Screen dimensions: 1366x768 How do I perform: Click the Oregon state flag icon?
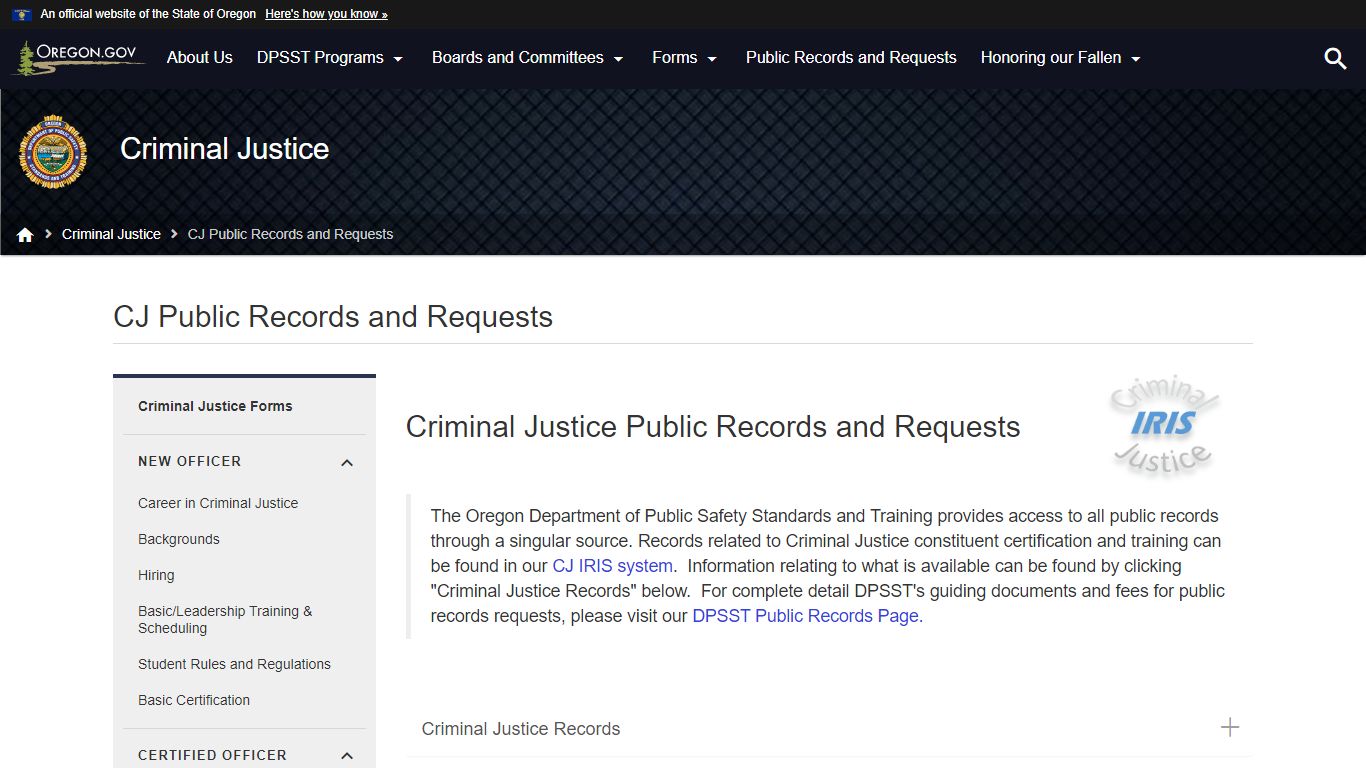(x=21, y=14)
